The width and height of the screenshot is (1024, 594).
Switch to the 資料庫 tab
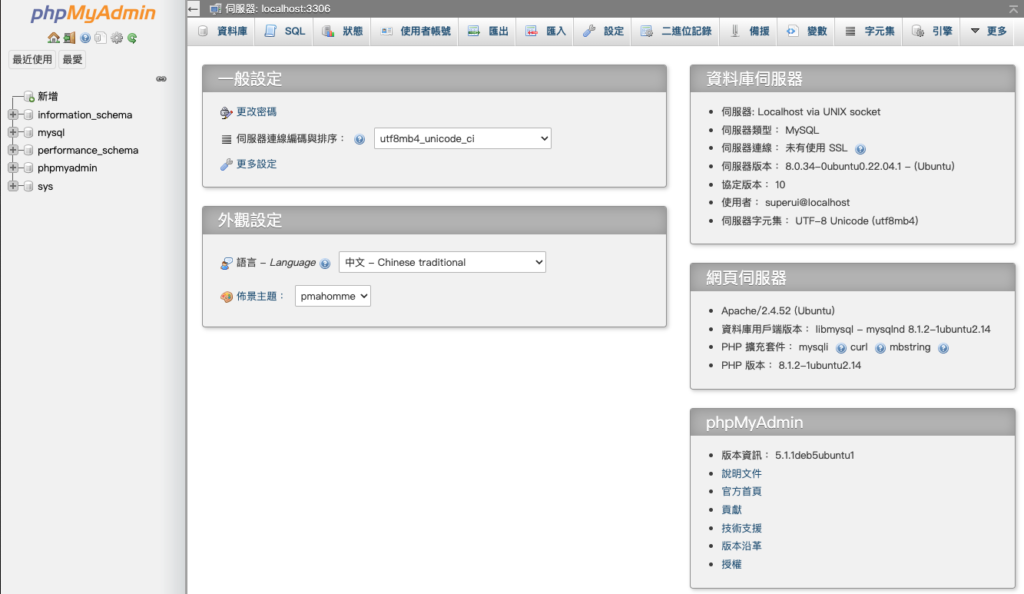(223, 31)
